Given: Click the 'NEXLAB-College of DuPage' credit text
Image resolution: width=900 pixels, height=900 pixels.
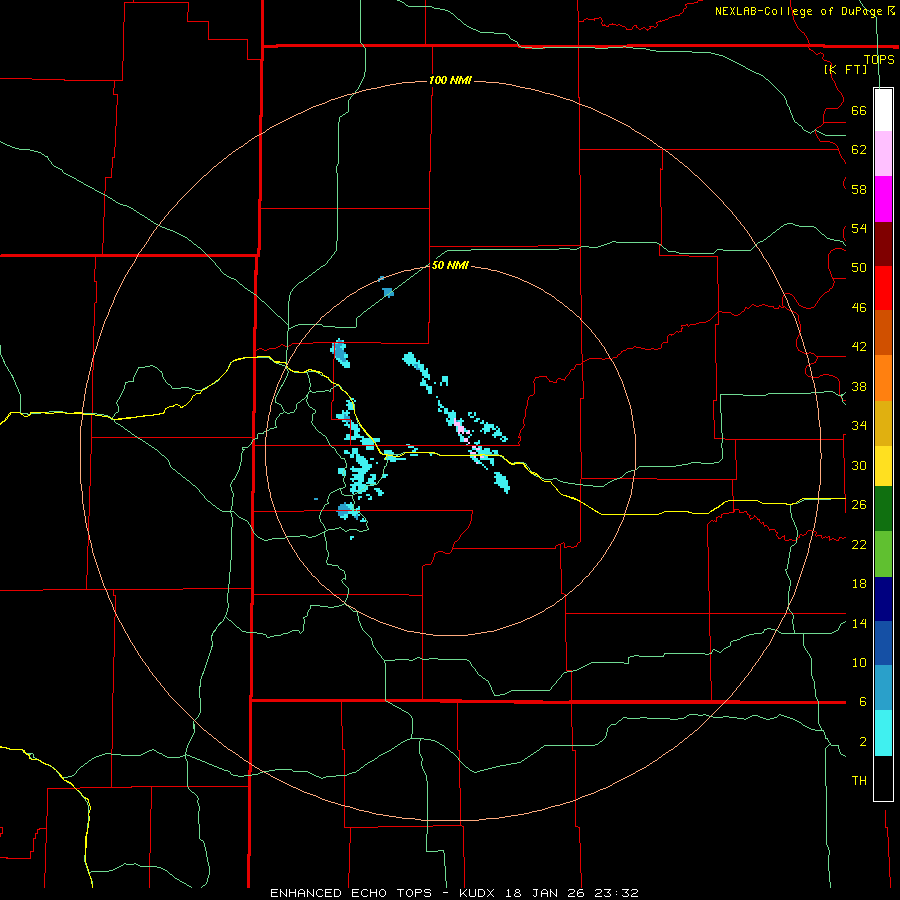Looking at the screenshot, I should 798,11.
